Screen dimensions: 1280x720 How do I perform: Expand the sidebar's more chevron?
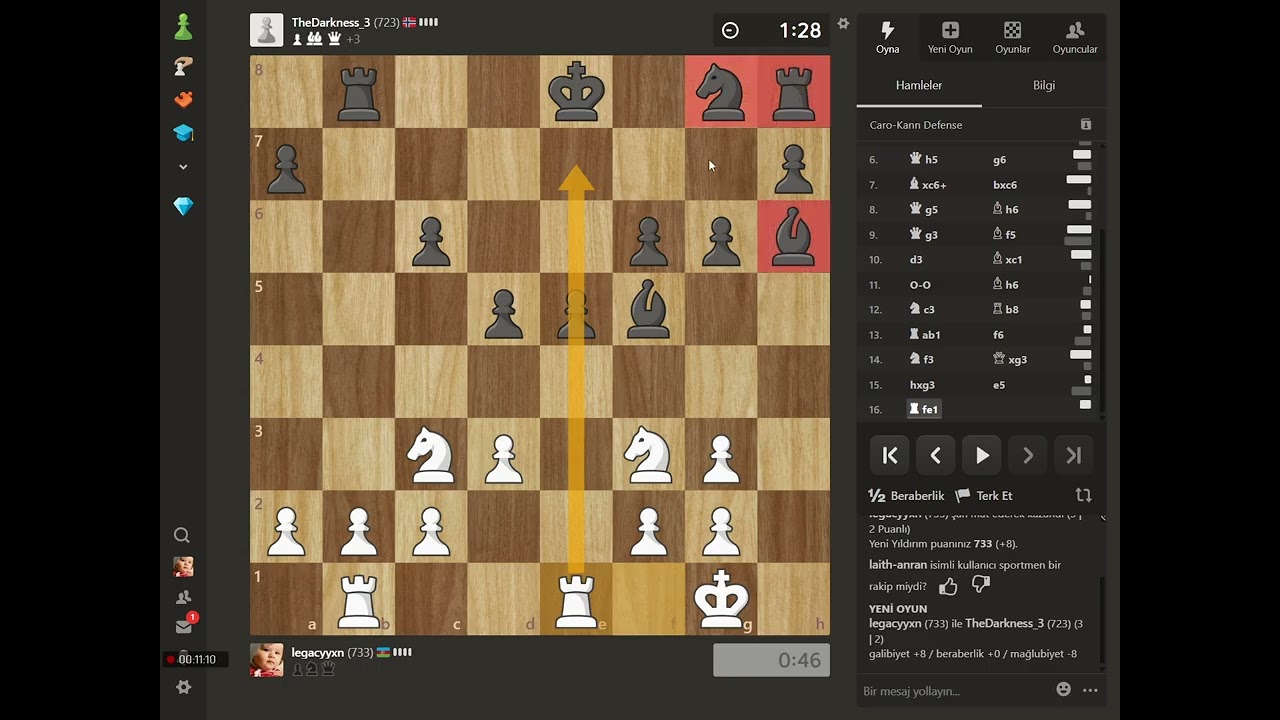click(183, 167)
